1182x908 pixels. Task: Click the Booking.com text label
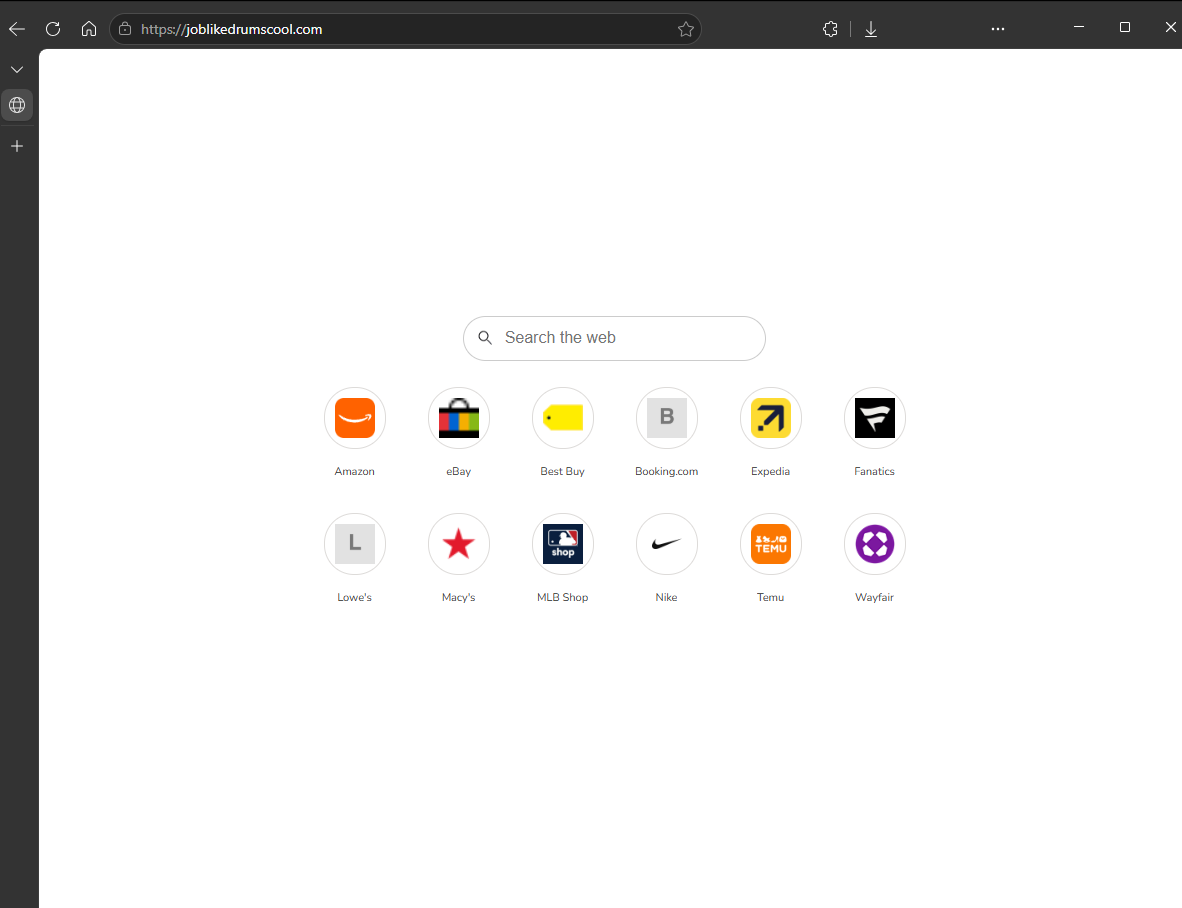pos(666,472)
